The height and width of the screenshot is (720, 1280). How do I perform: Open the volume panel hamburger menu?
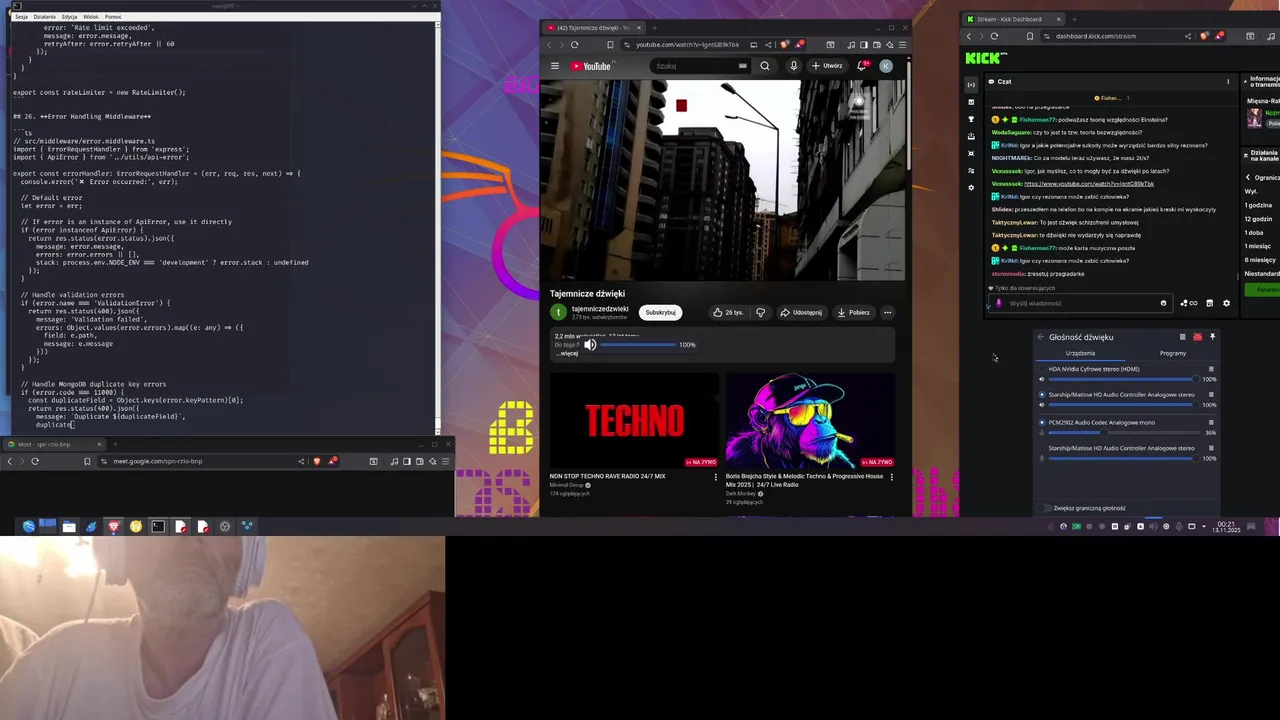(x=1183, y=337)
